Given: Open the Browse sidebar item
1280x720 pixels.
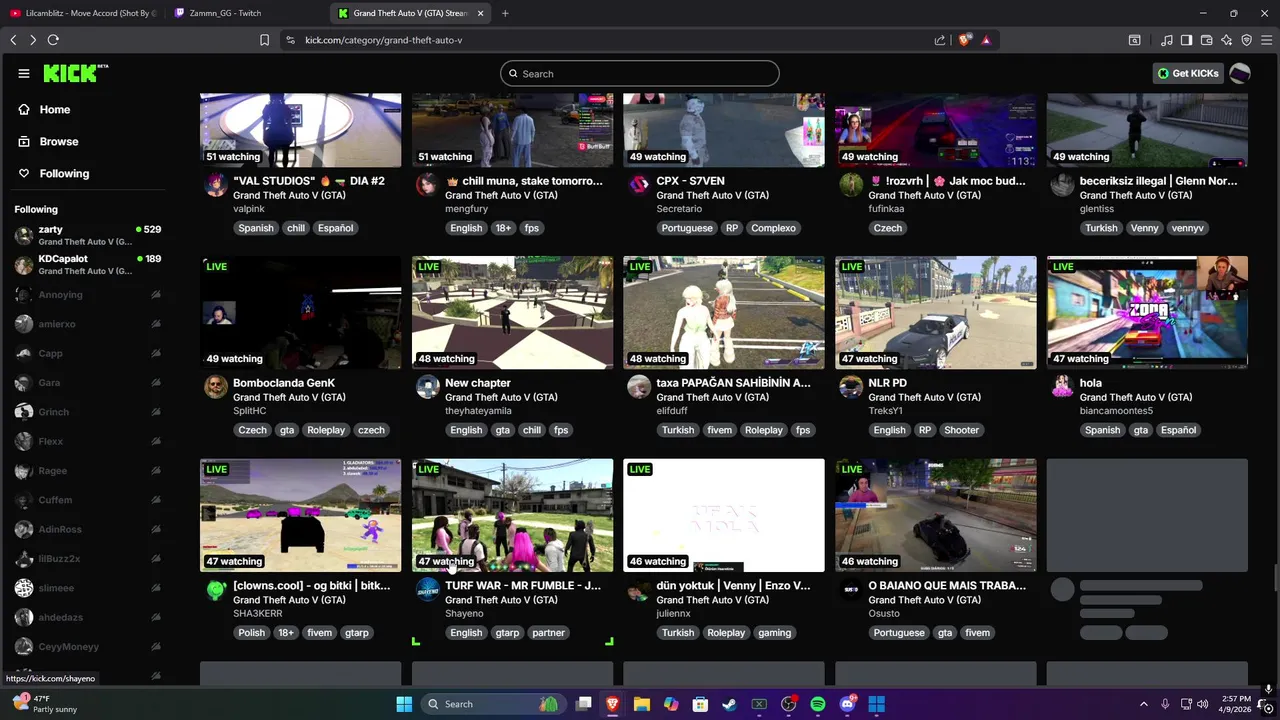Looking at the screenshot, I should pyautogui.click(x=59, y=142).
